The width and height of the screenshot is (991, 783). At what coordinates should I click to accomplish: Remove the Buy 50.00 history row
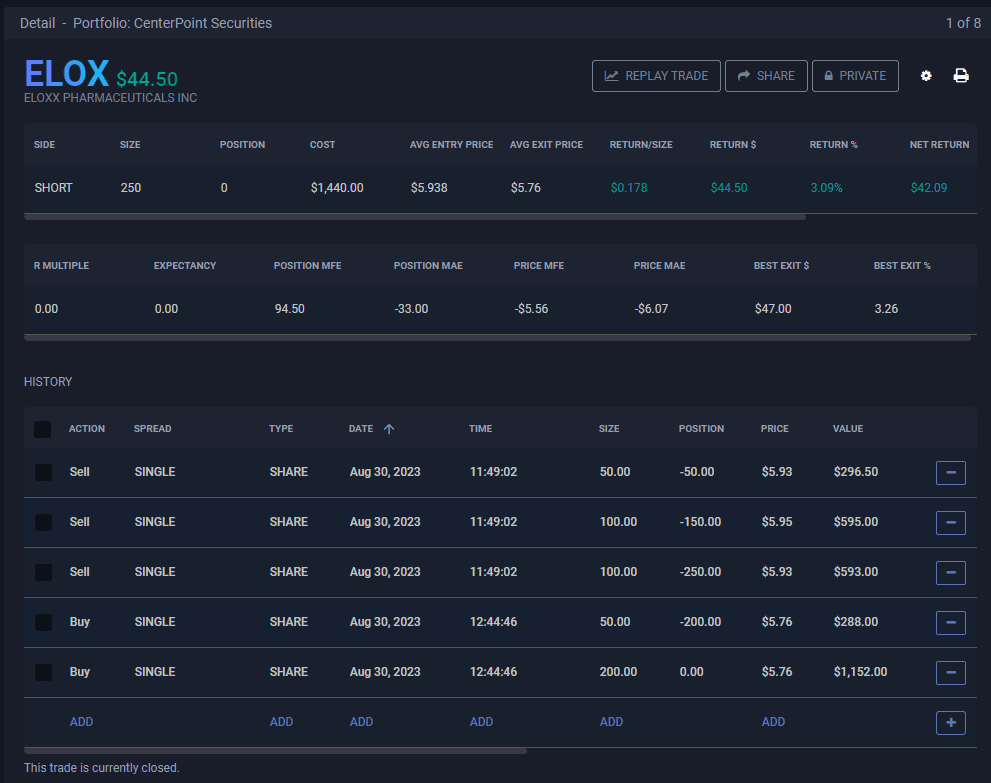click(x=950, y=622)
